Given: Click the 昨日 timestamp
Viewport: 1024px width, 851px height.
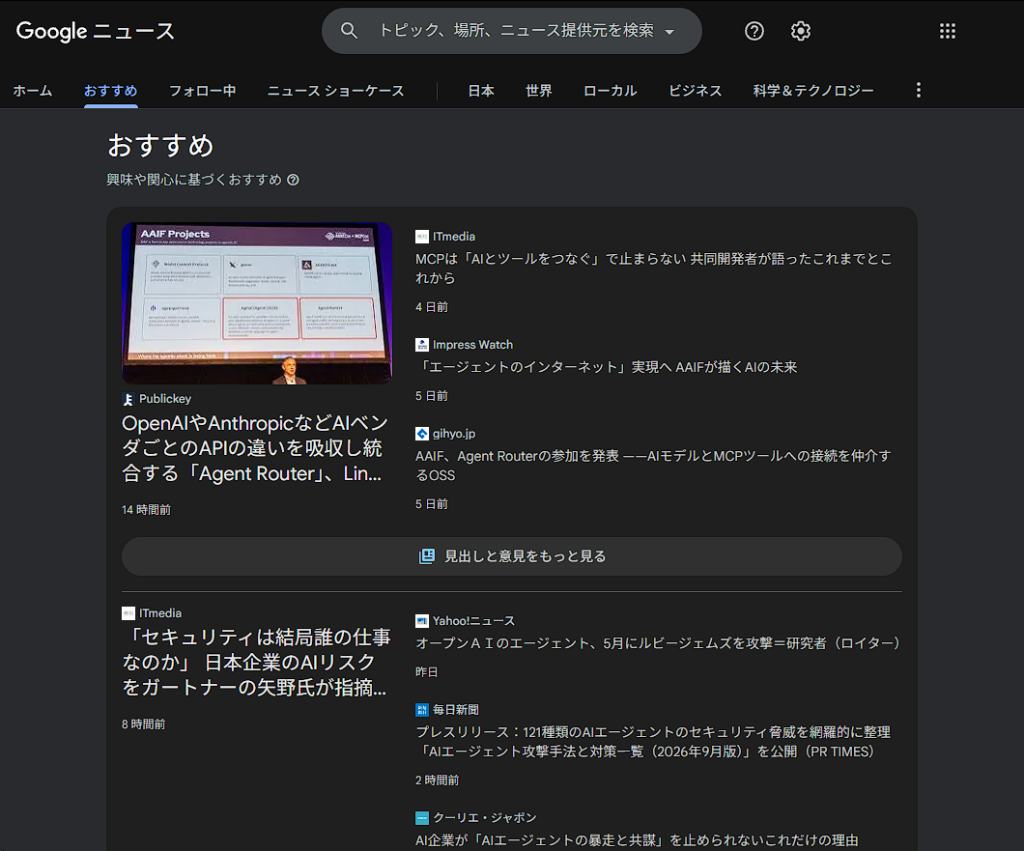Looking at the screenshot, I should (x=426, y=672).
